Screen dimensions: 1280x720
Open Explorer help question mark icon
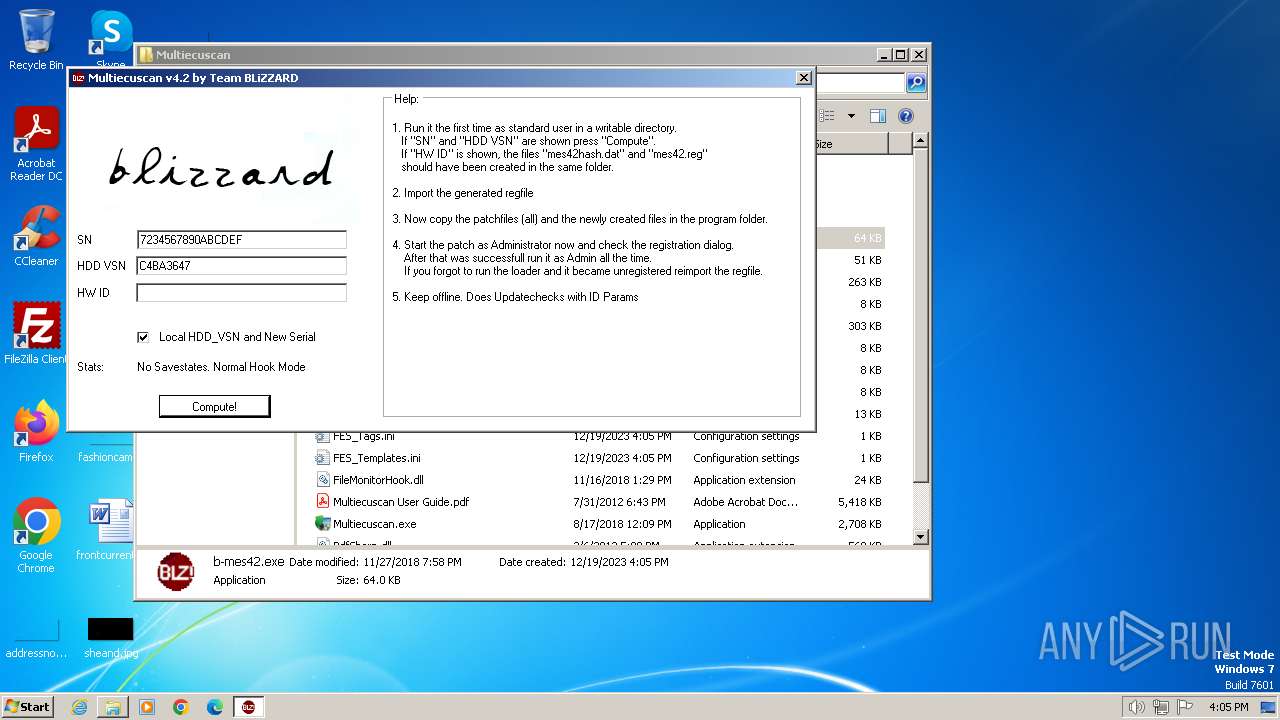pos(906,116)
